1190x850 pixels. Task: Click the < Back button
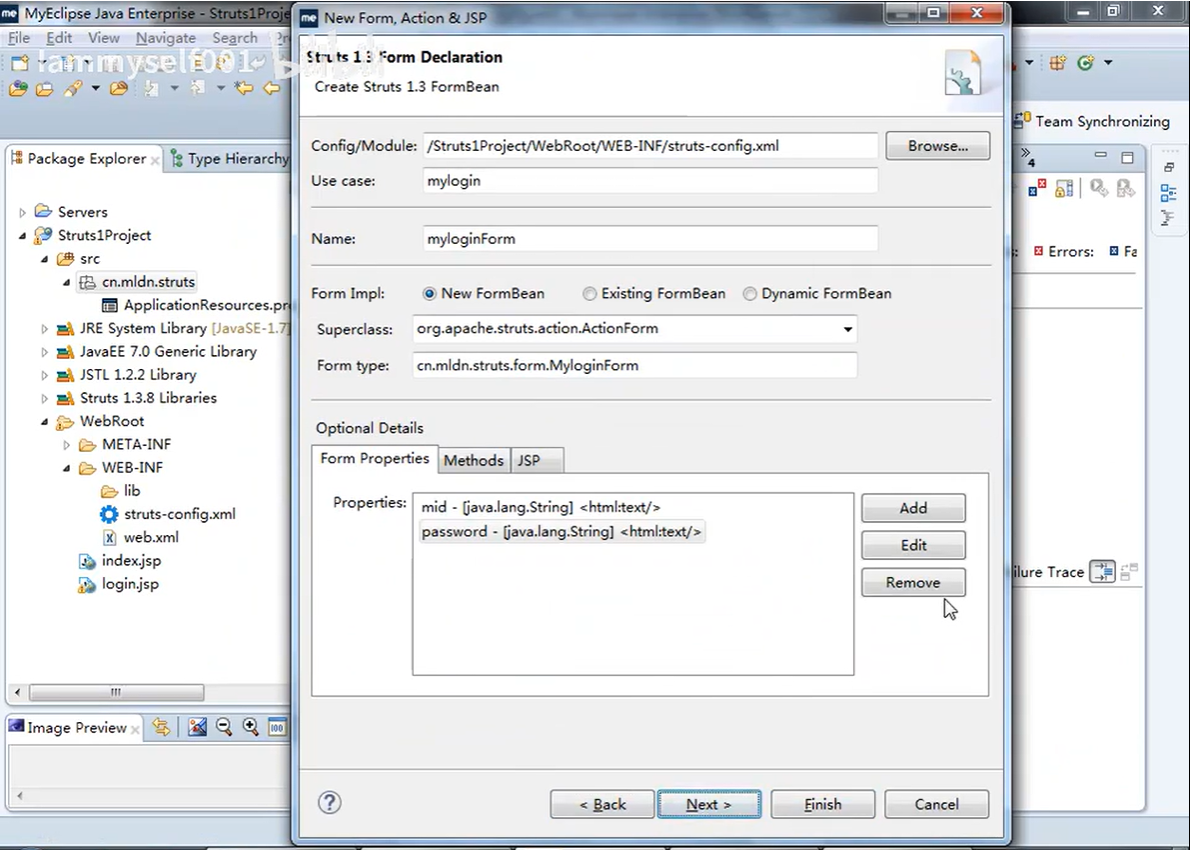(x=603, y=804)
